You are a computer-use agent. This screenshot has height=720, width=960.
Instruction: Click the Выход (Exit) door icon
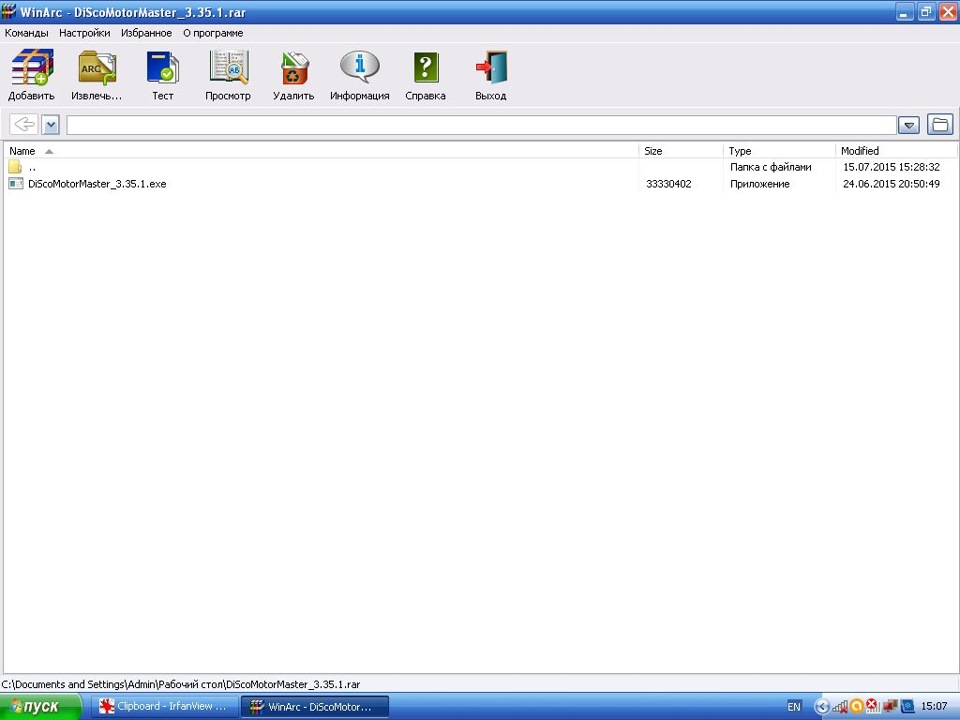[491, 67]
